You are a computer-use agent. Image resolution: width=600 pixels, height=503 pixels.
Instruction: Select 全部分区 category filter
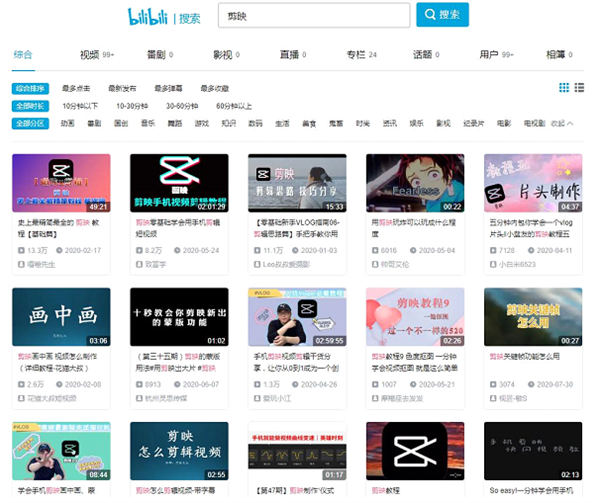[30, 123]
